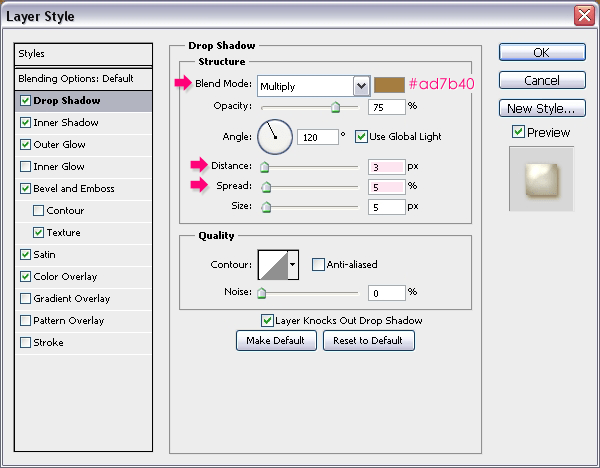Click the contour curve thumbnail

pyautogui.click(x=273, y=265)
